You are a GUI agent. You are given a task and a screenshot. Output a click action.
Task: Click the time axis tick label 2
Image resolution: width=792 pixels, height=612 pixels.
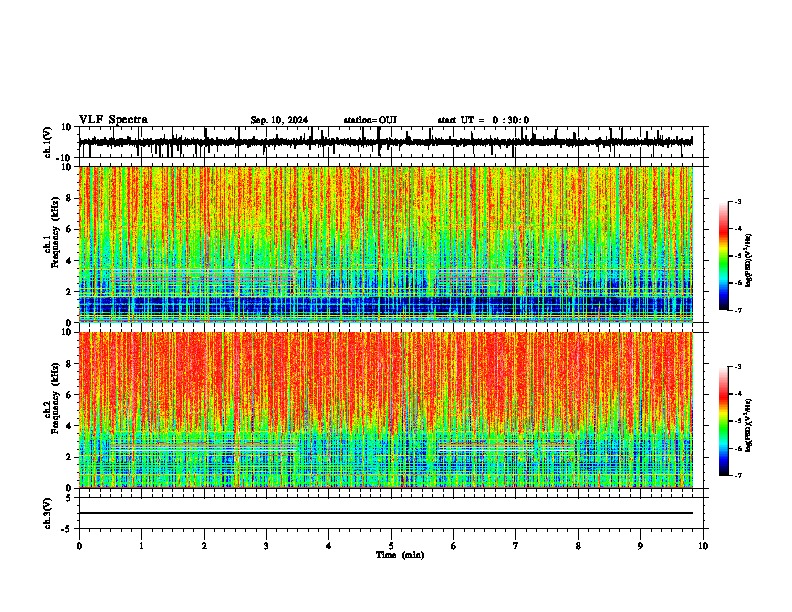point(204,546)
